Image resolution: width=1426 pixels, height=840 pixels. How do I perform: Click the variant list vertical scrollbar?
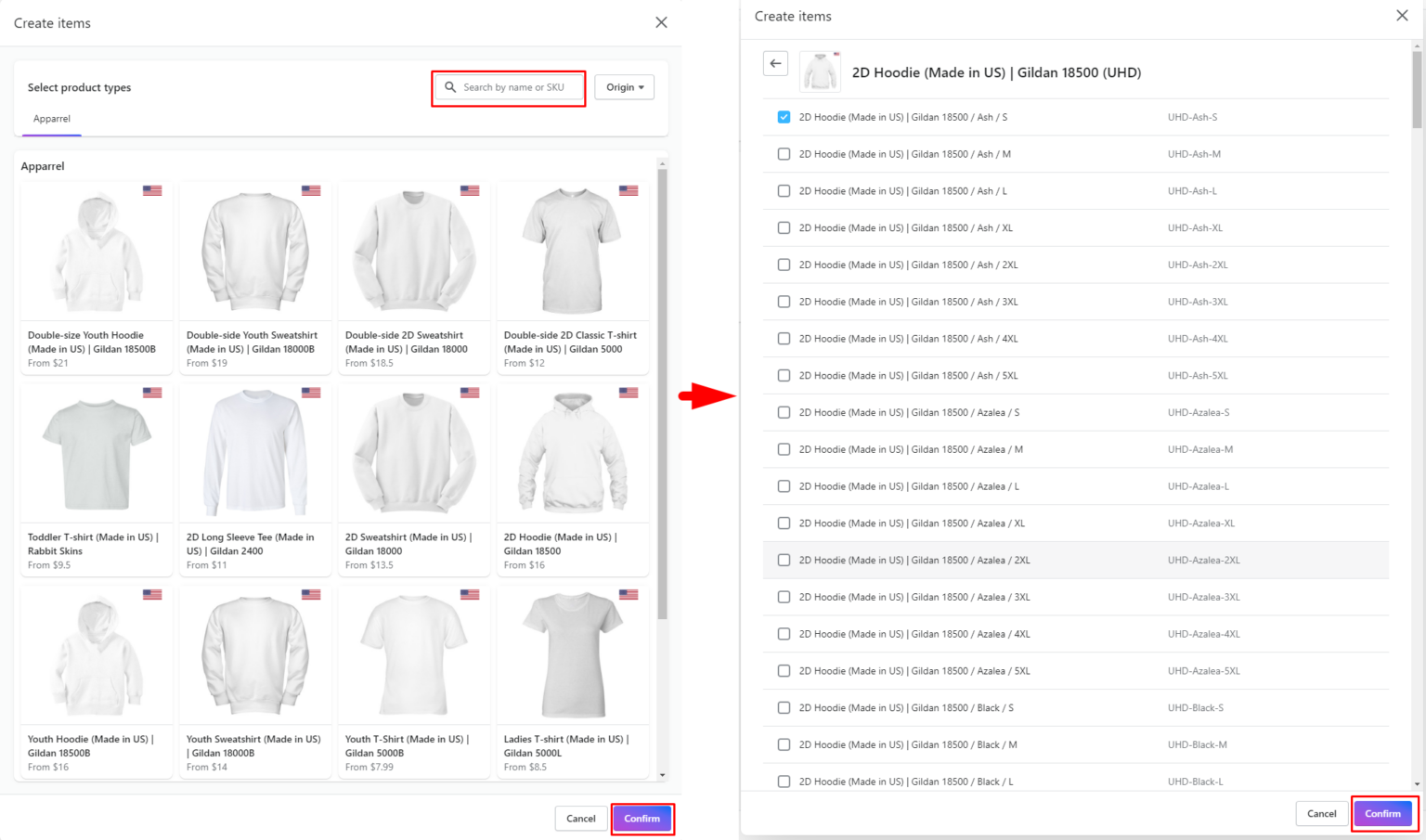coord(1417,89)
